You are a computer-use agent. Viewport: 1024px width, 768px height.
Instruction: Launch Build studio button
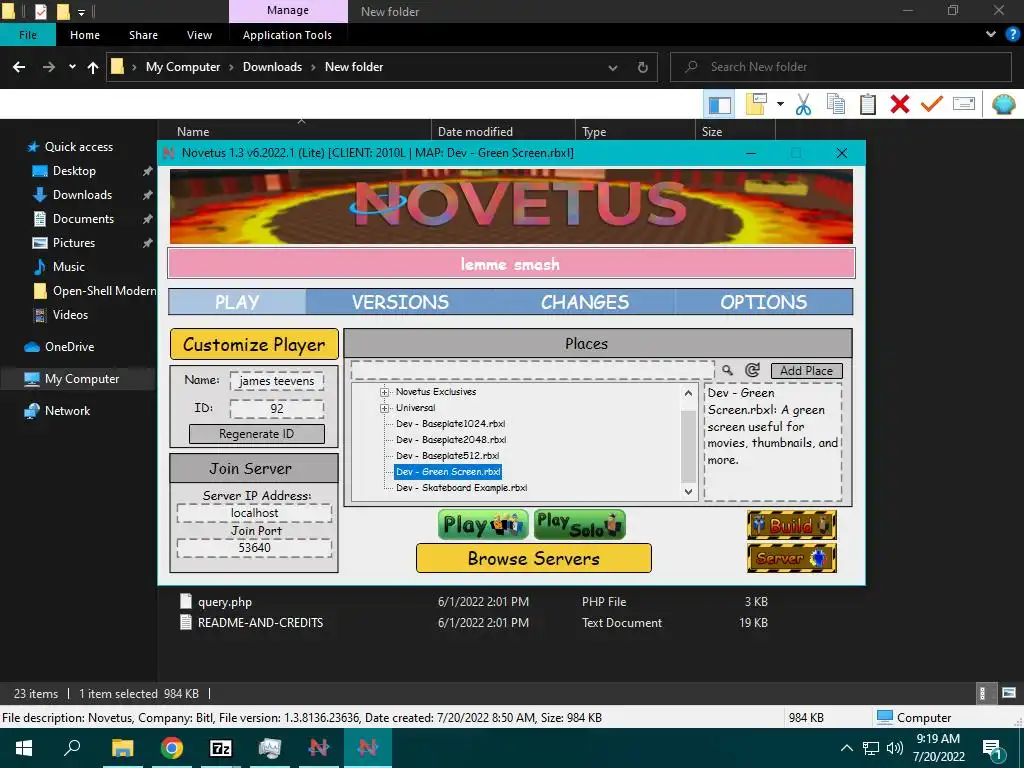click(x=792, y=525)
